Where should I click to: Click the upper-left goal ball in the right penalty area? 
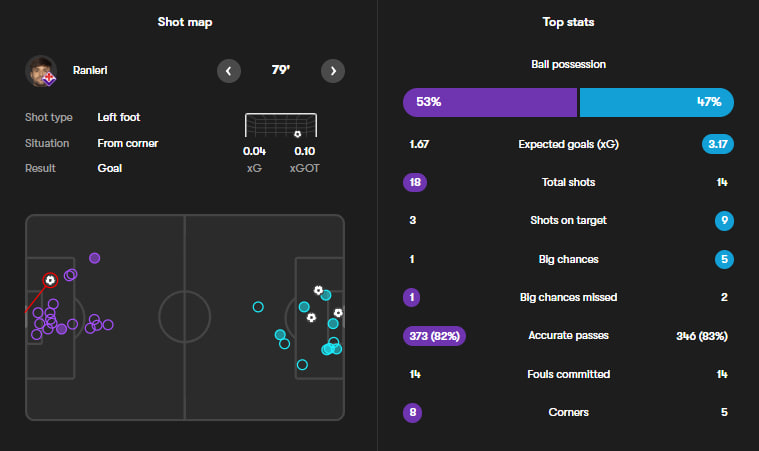[318, 291]
